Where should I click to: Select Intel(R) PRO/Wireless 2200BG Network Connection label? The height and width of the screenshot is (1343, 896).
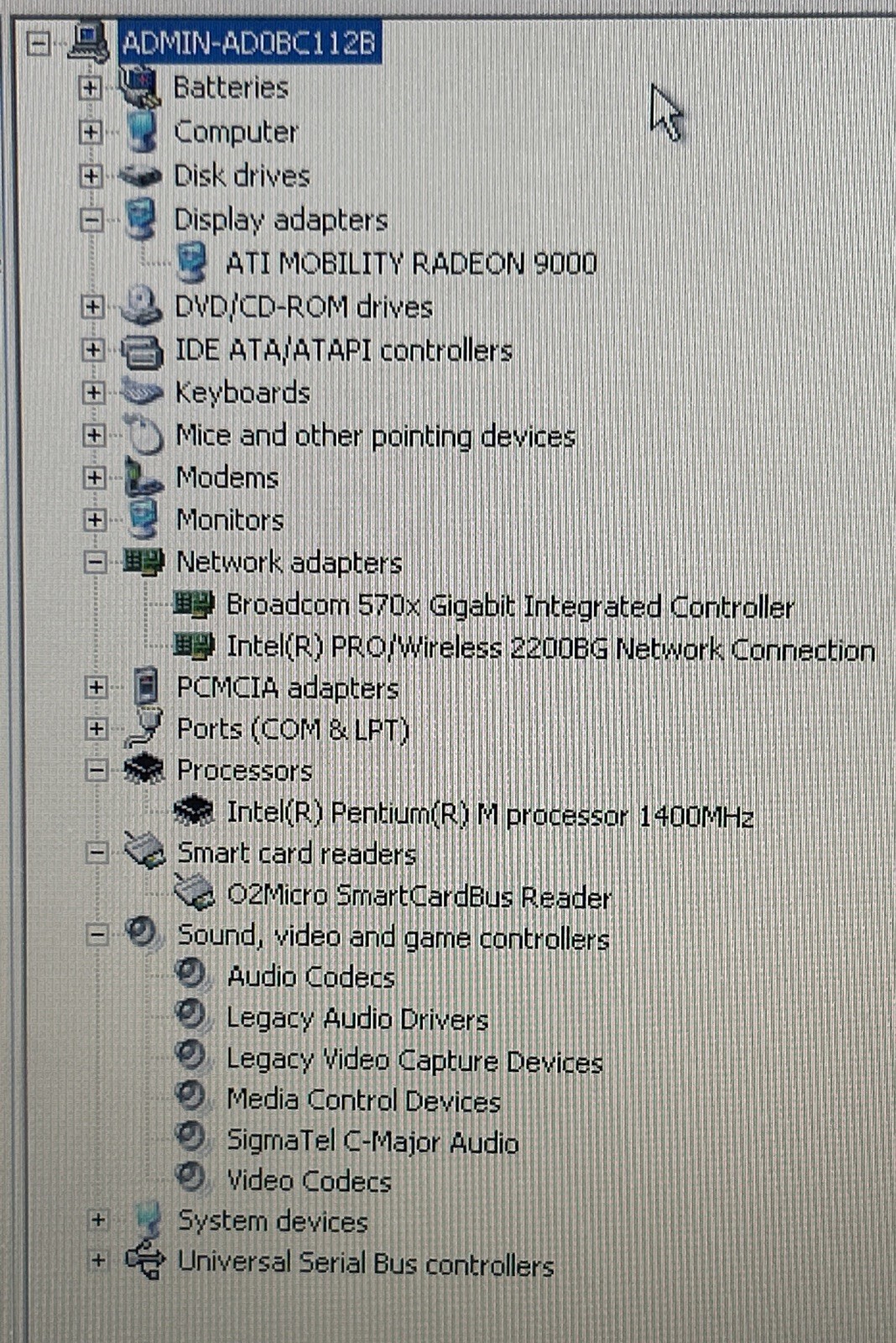click(x=550, y=647)
